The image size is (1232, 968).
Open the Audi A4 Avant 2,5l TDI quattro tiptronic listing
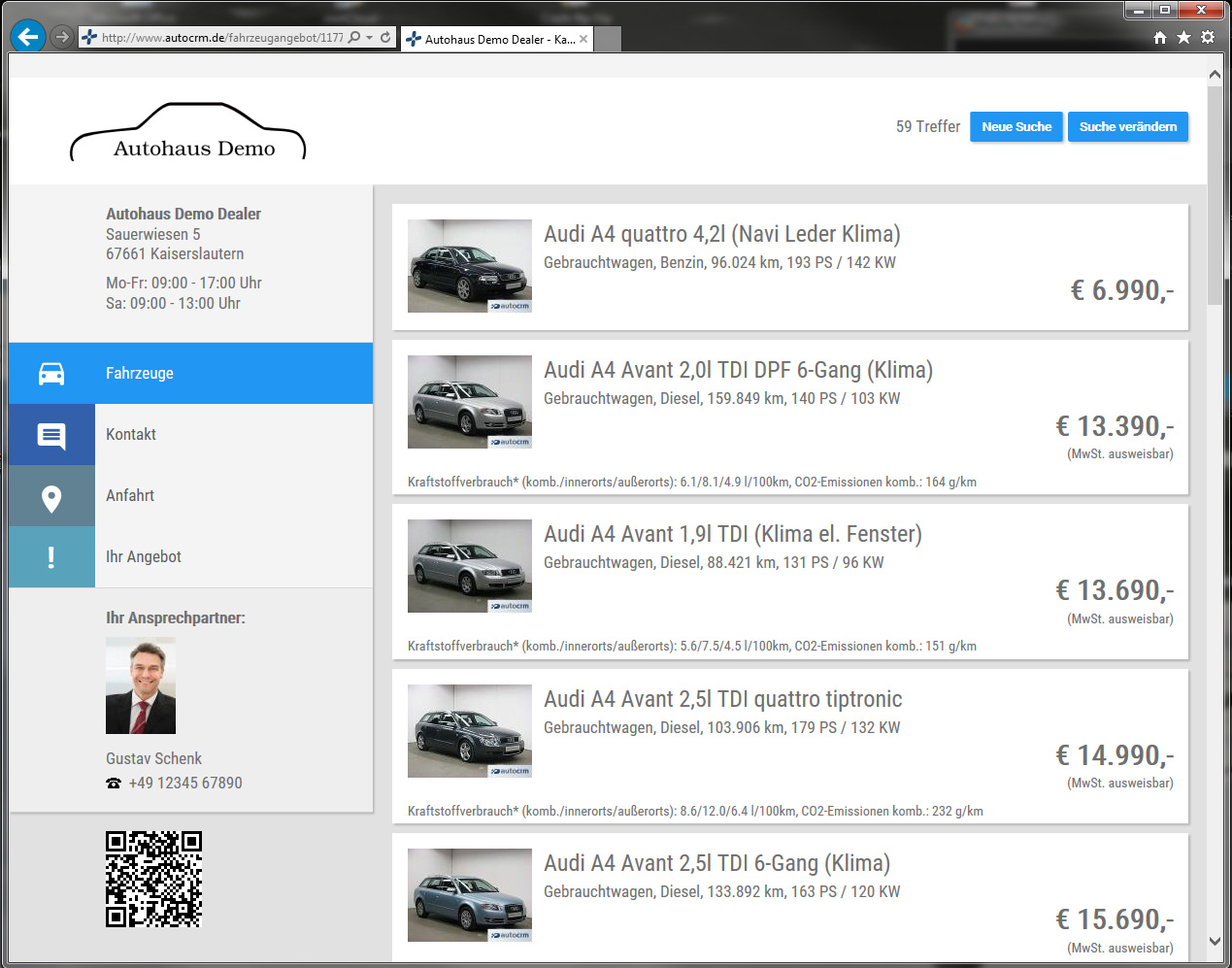coord(723,699)
